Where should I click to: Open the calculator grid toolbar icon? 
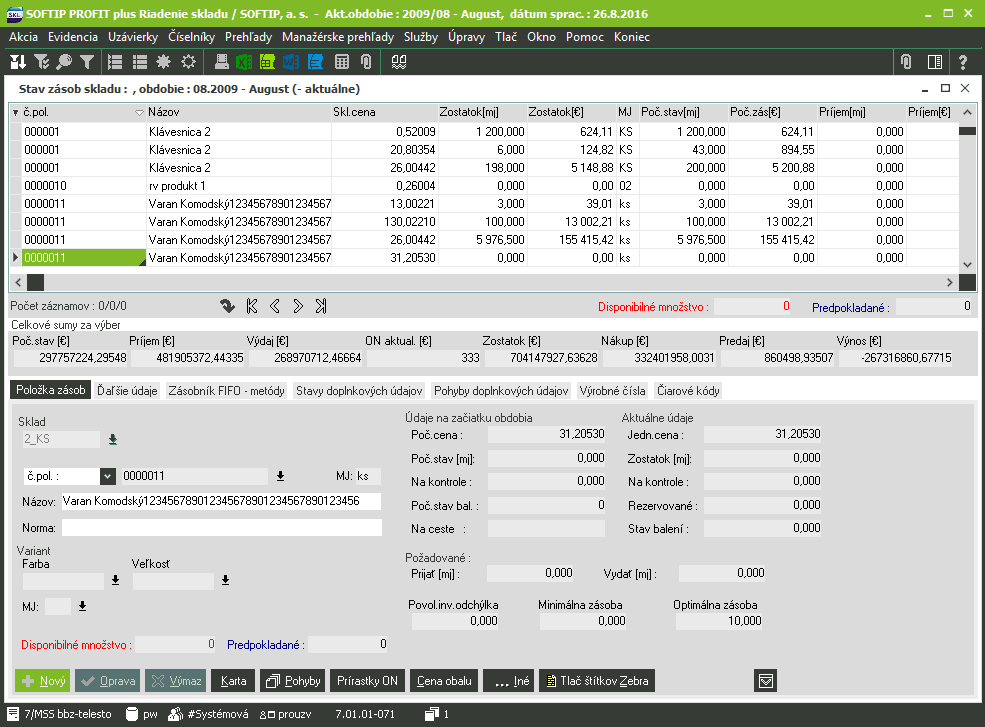click(342, 62)
